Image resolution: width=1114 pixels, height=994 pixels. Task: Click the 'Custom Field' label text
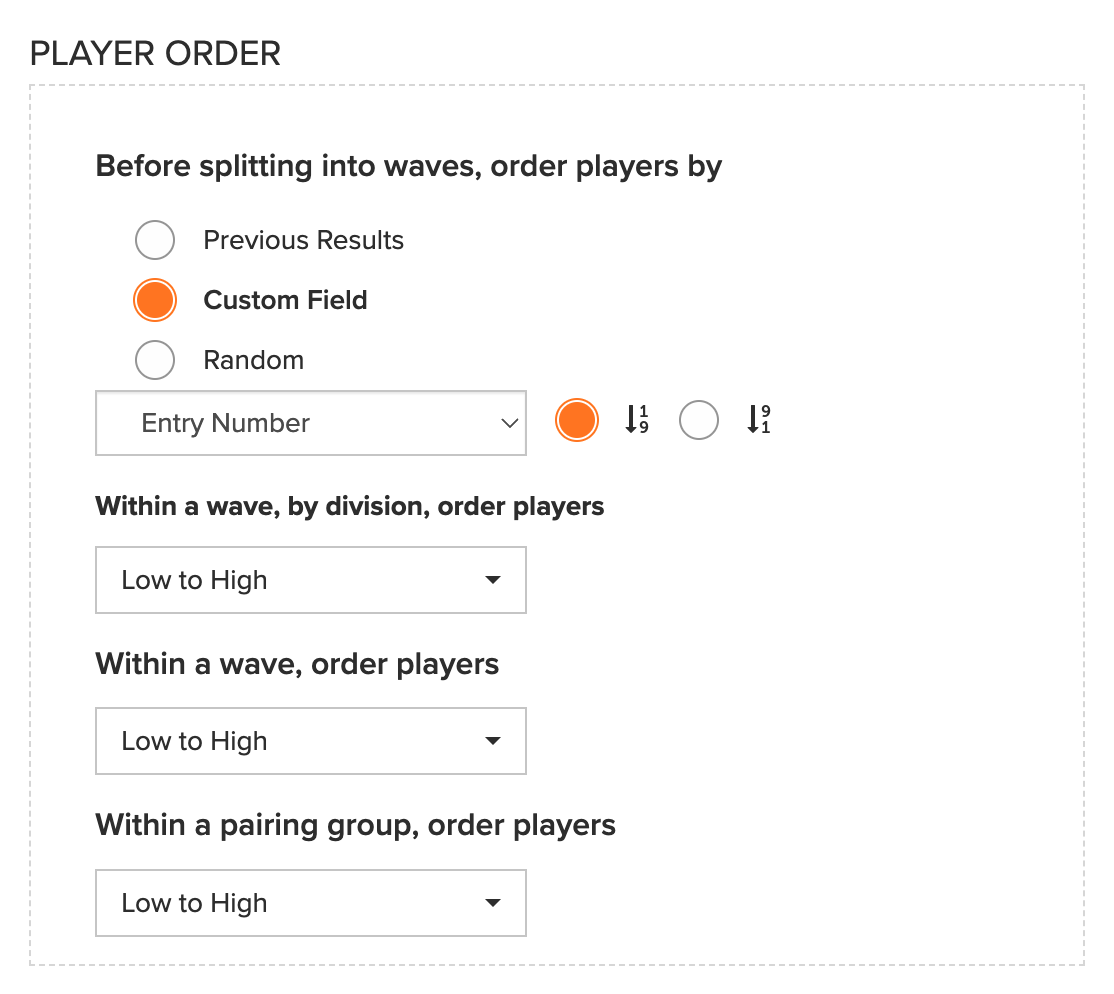click(x=286, y=300)
